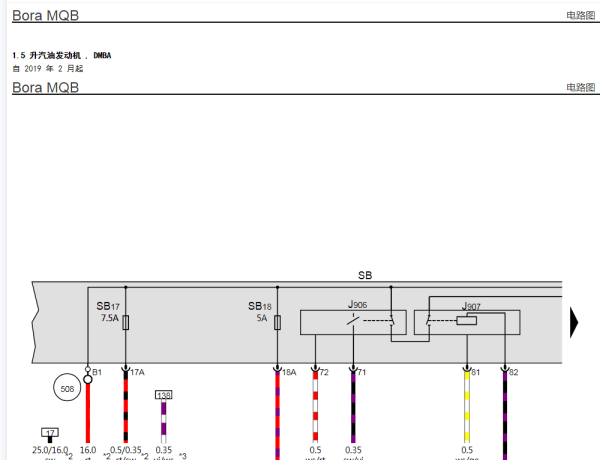Select the white/red wire at pin 72
This screenshot has width=600, height=460.
(x=315, y=408)
